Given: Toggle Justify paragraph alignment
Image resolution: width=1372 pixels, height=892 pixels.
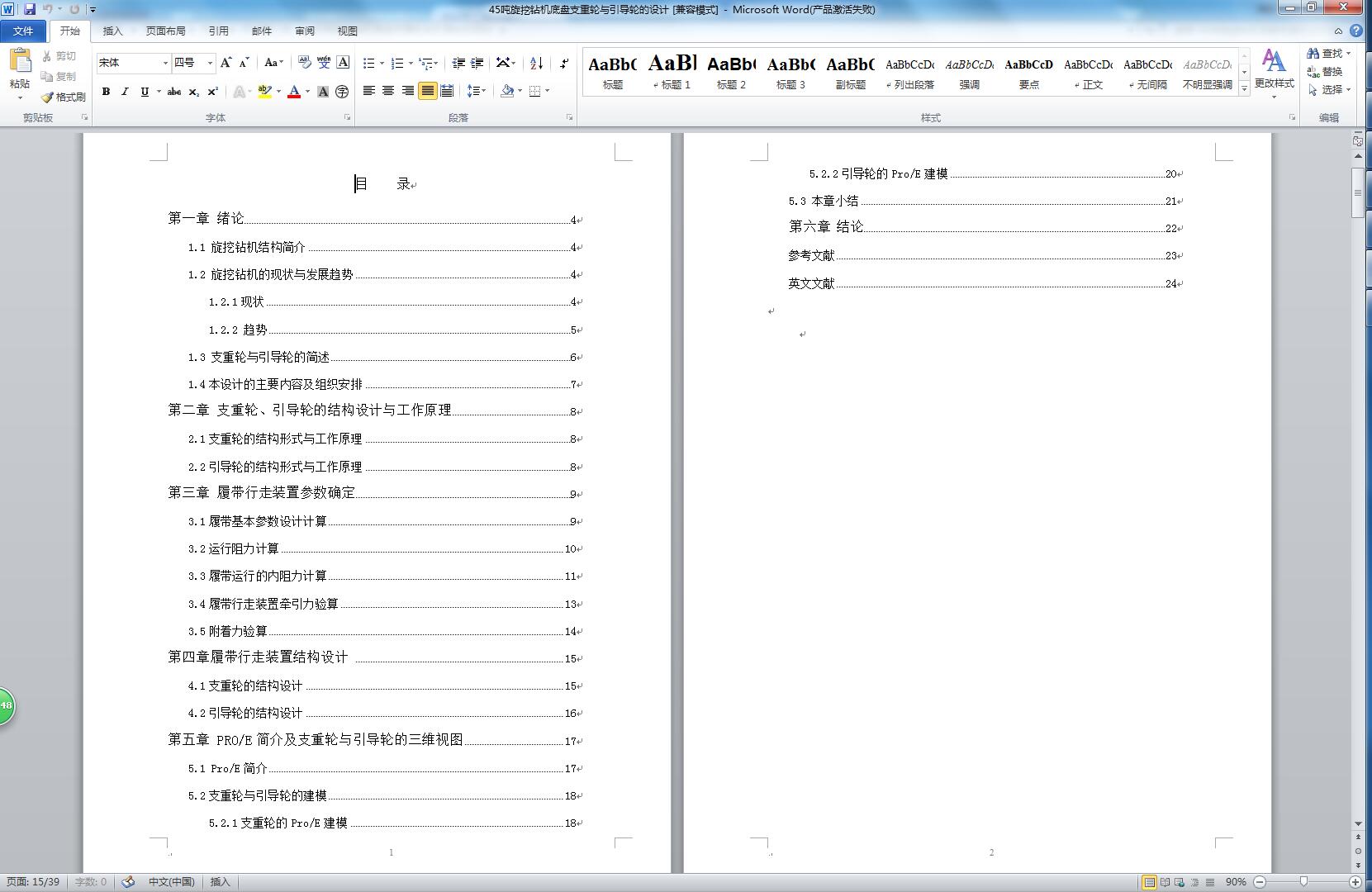Looking at the screenshot, I should point(427,91).
